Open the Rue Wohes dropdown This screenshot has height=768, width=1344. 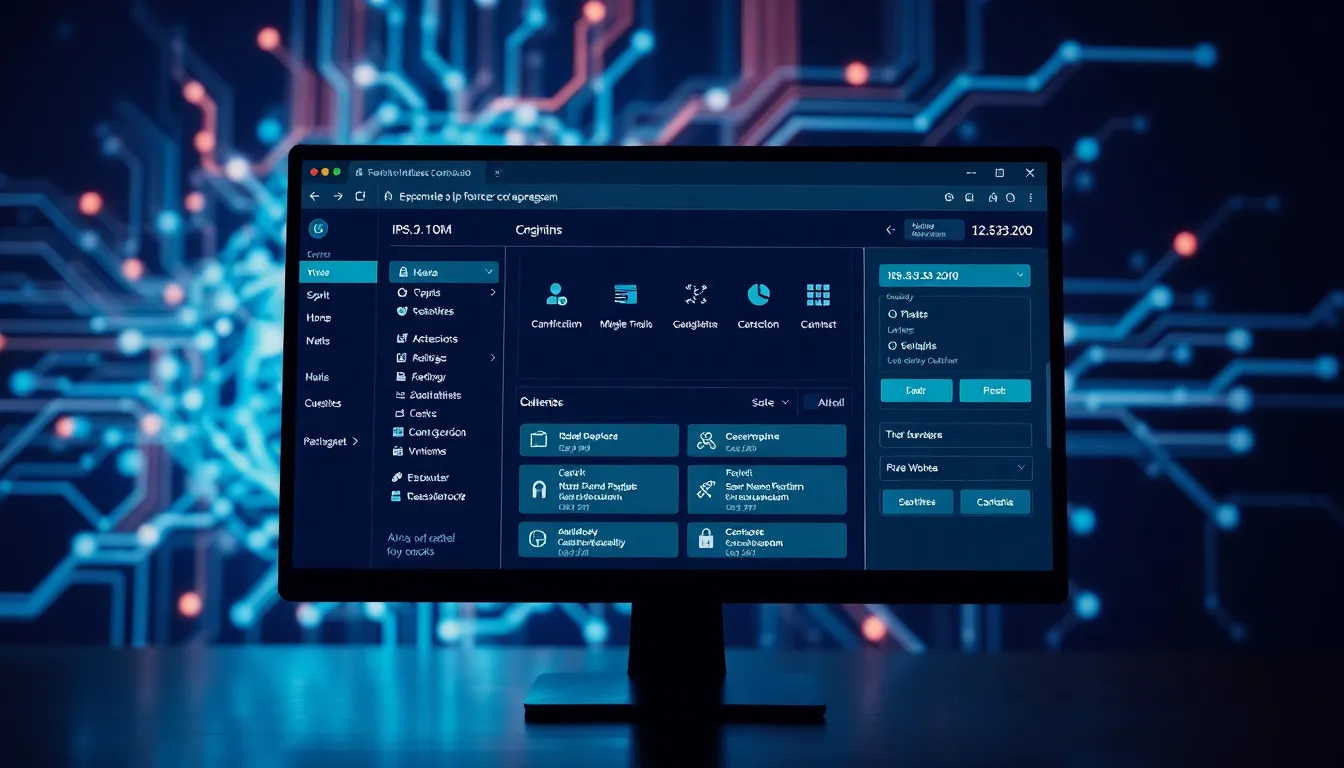tap(956, 468)
